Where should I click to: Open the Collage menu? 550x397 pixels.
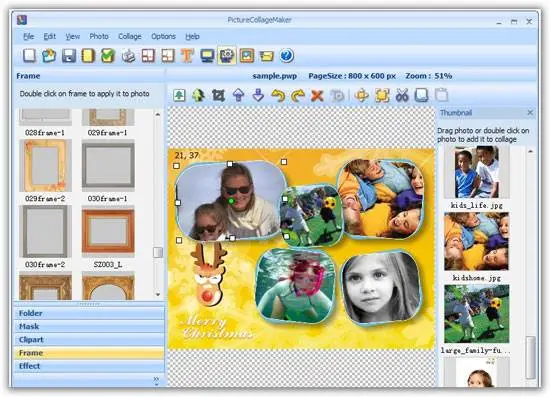click(130, 36)
